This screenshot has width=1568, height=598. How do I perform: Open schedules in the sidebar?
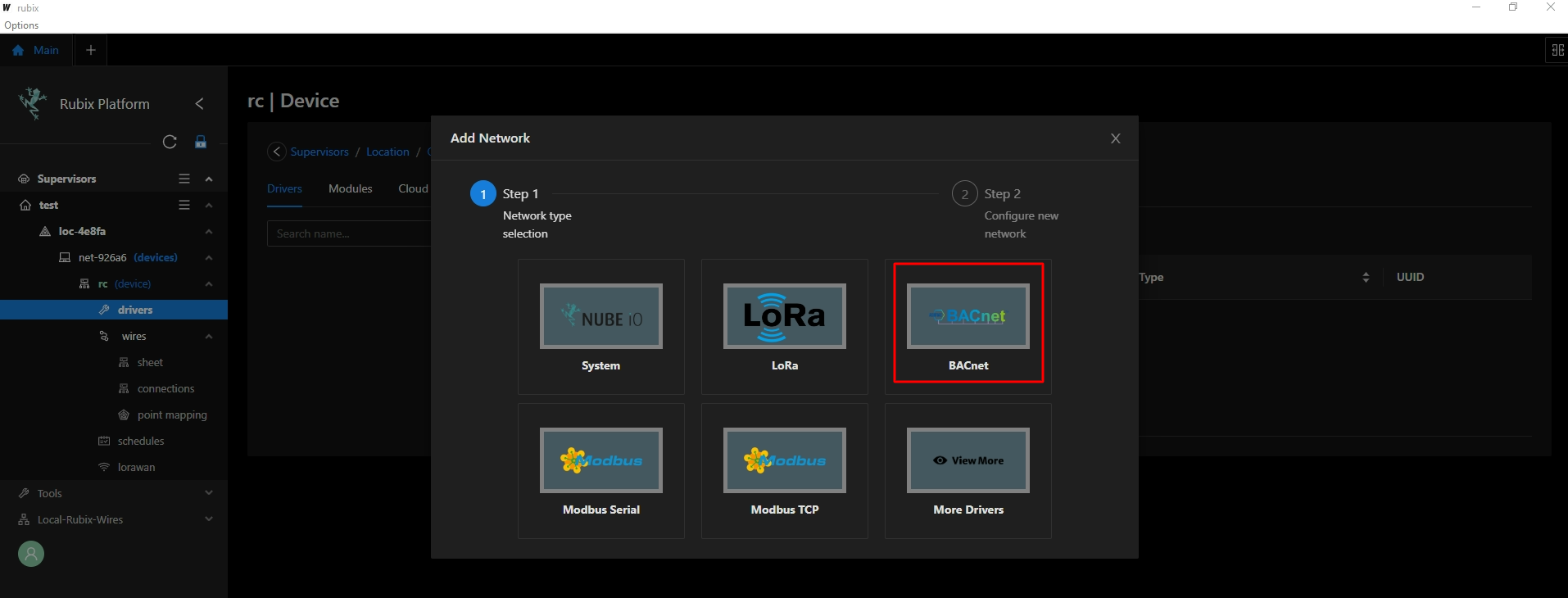[141, 441]
